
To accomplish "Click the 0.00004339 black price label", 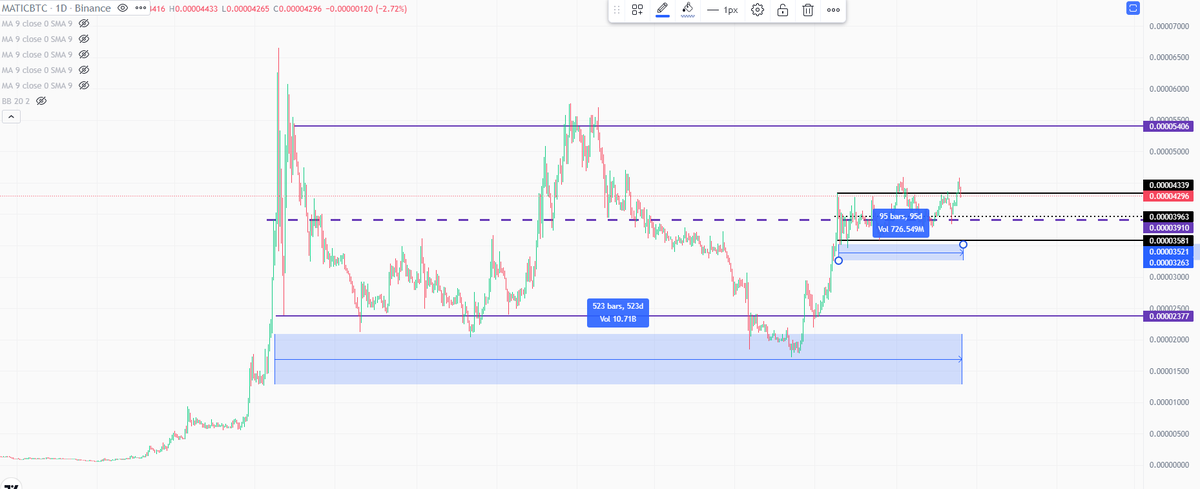I will tap(1169, 185).
